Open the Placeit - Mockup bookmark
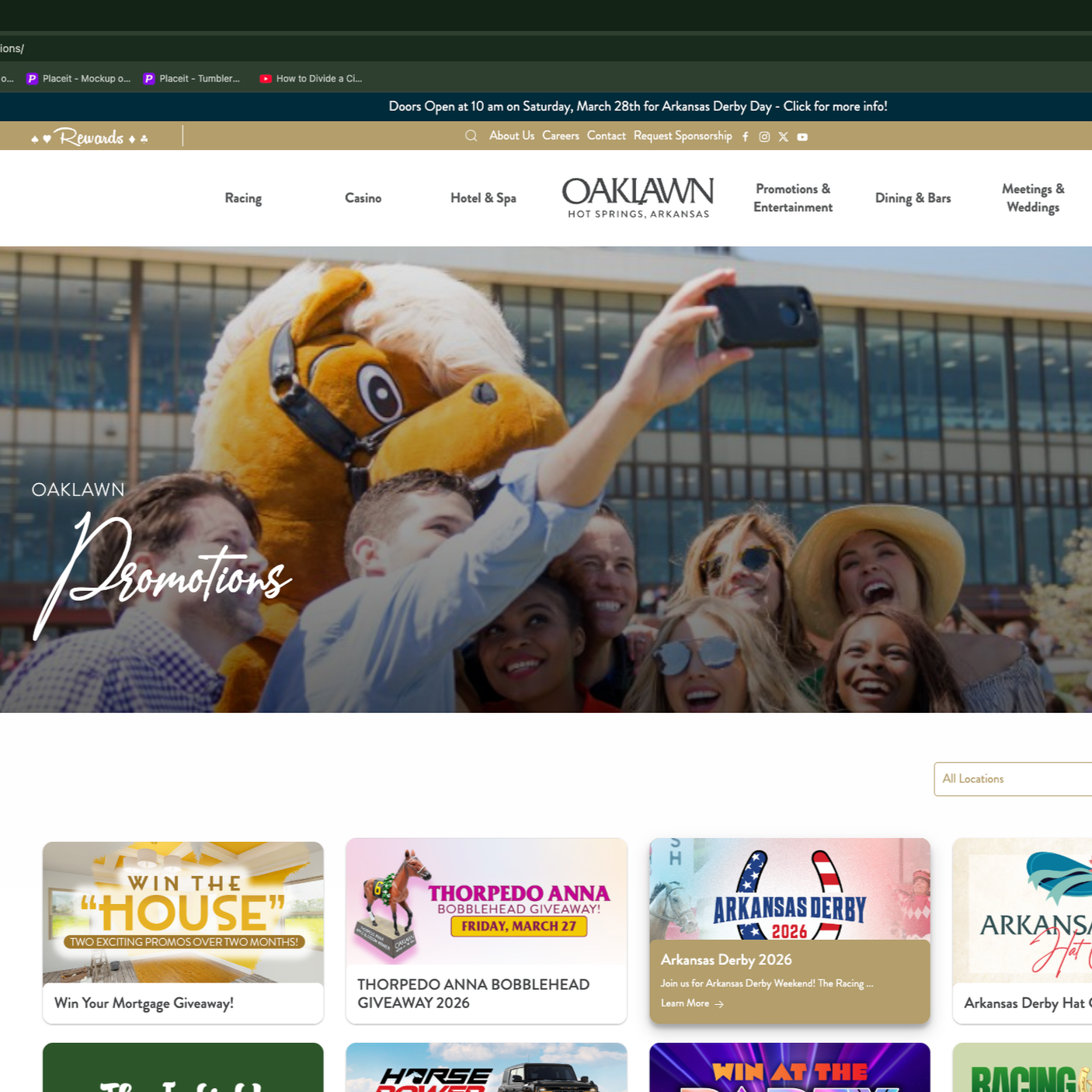The width and height of the screenshot is (1092, 1092). pos(78,78)
